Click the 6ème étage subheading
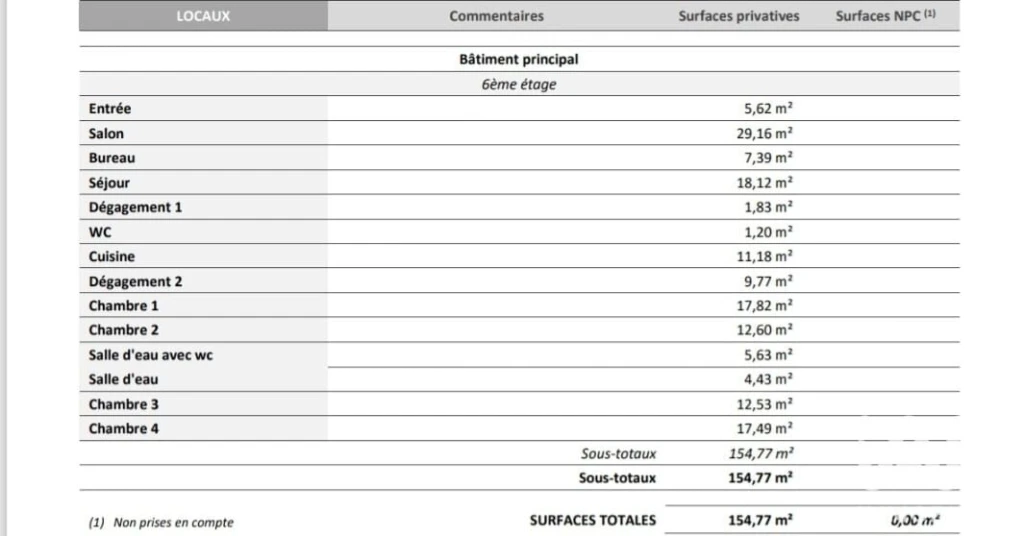1024x536 pixels. tap(519, 84)
